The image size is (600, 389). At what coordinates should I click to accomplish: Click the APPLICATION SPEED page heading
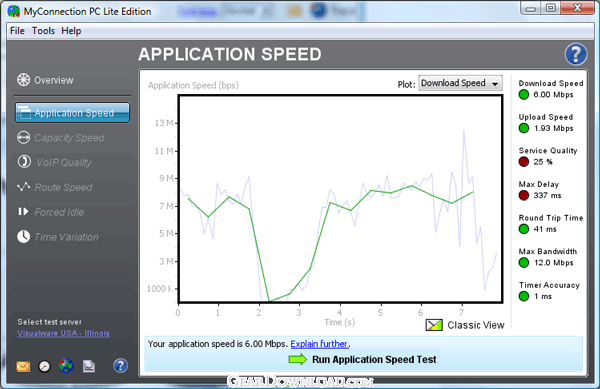click(230, 54)
